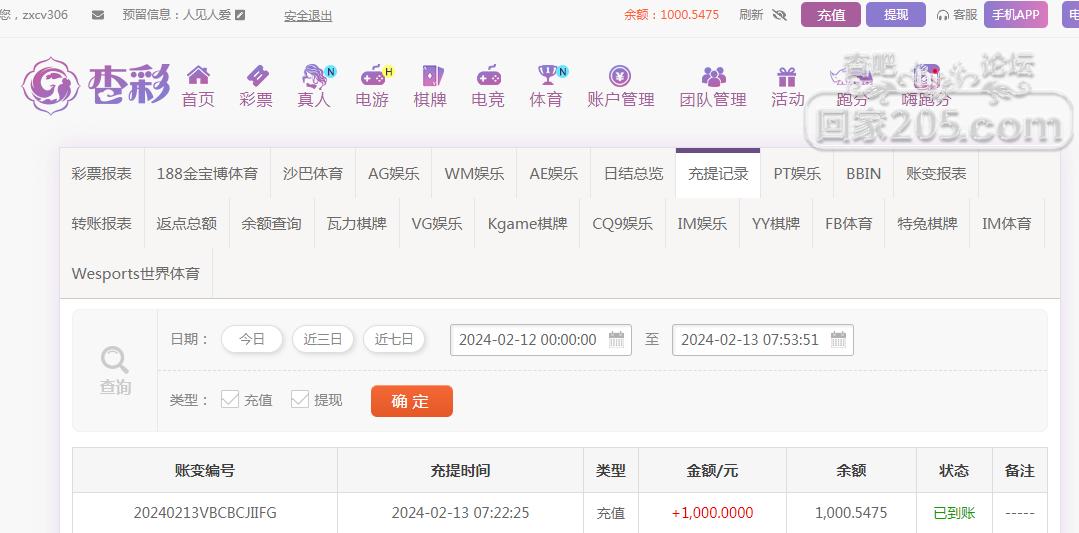Toggle the 提现 type checkbox
The image size is (1079, 533).
pyautogui.click(x=299, y=400)
